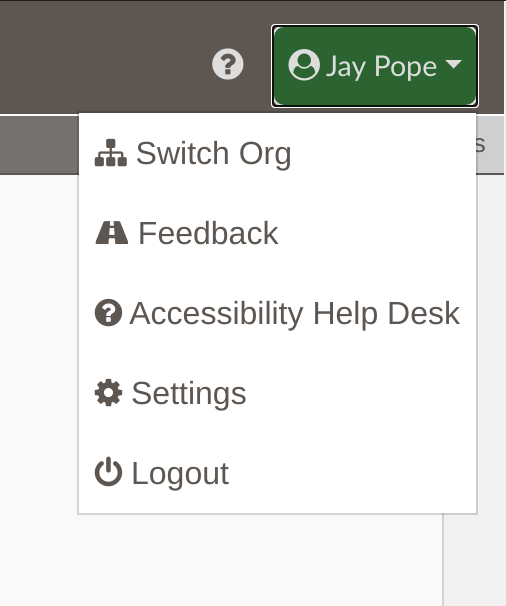Click the partially hidden tab ending in "s"
Viewport: 506px width, 606px height.
490,145
